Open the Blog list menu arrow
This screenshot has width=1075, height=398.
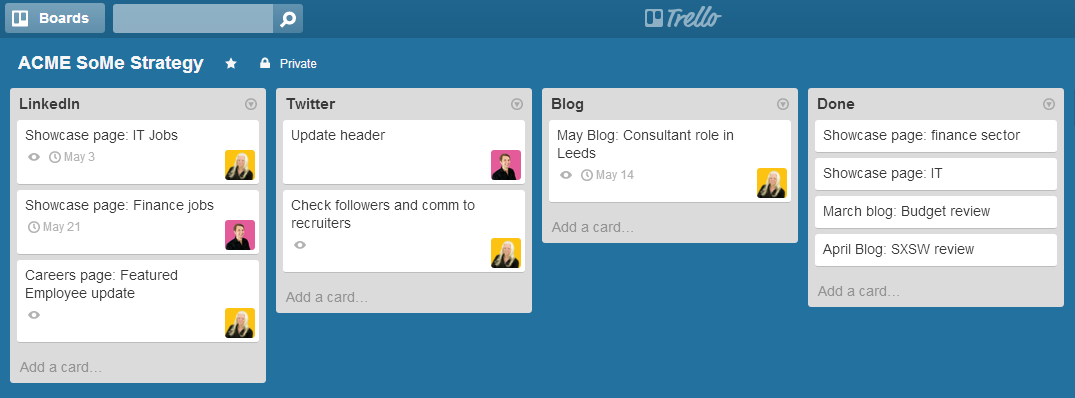click(x=783, y=104)
